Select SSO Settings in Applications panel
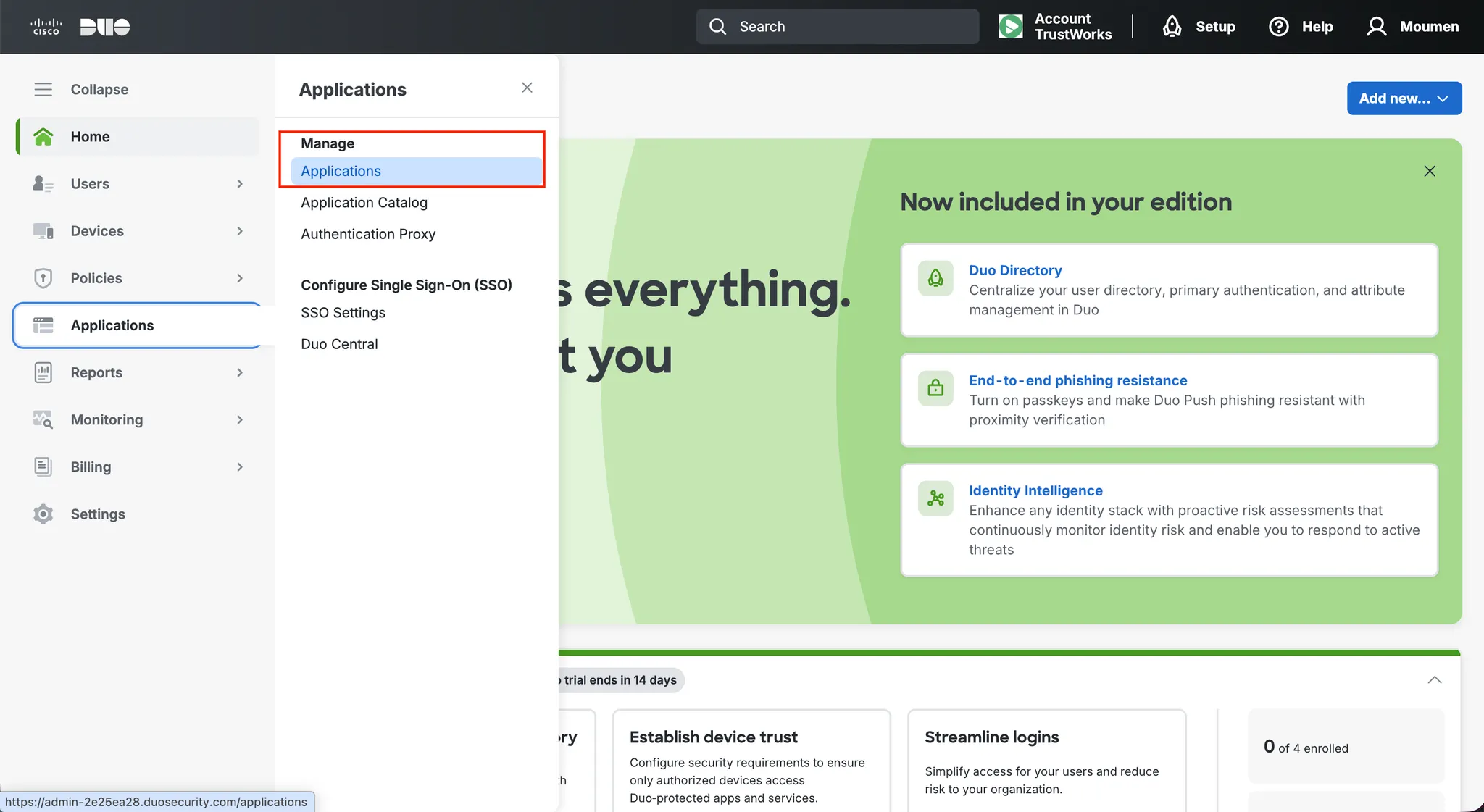 pos(343,313)
